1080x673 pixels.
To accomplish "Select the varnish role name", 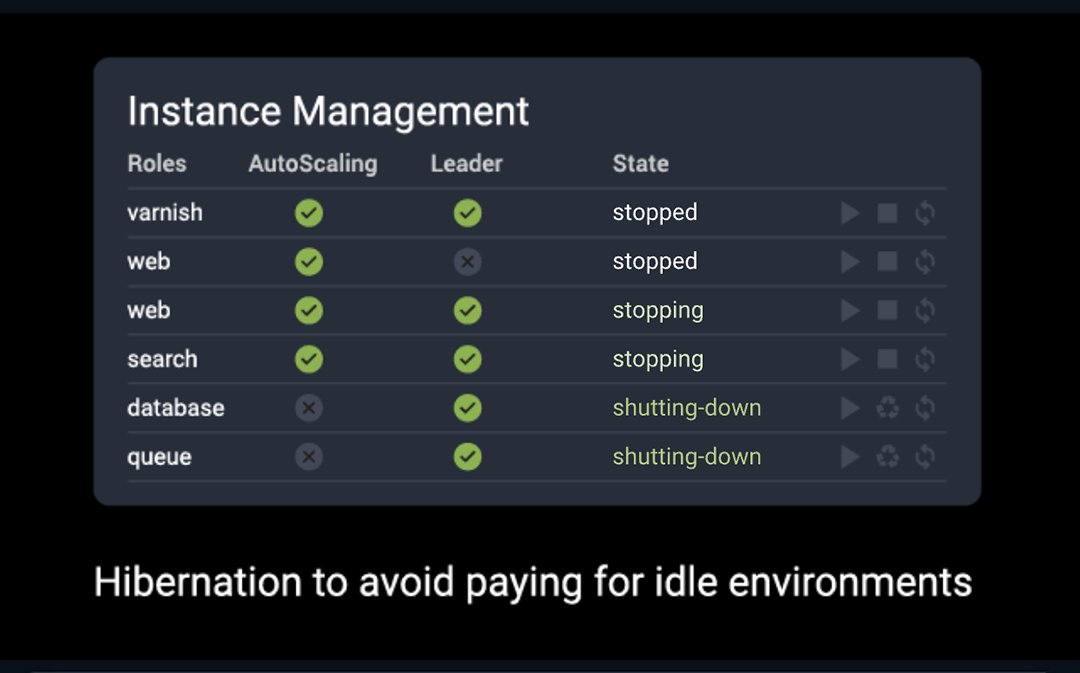I will [x=165, y=213].
